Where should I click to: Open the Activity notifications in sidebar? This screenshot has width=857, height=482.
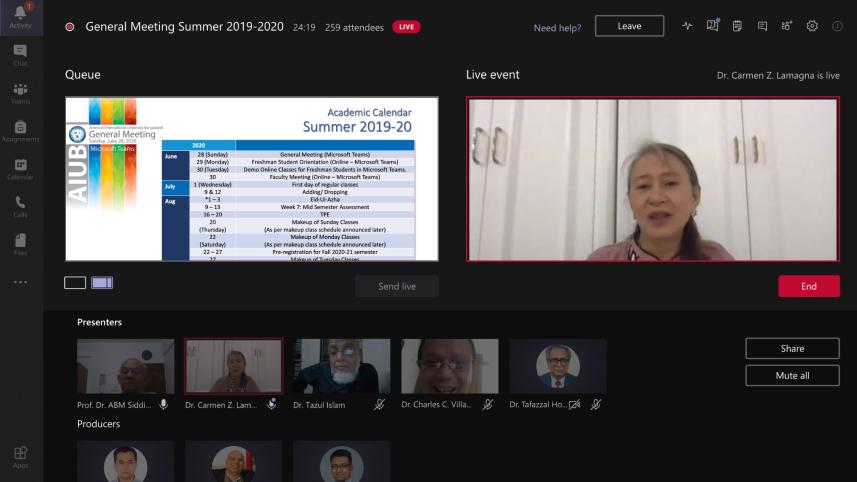coord(21,16)
